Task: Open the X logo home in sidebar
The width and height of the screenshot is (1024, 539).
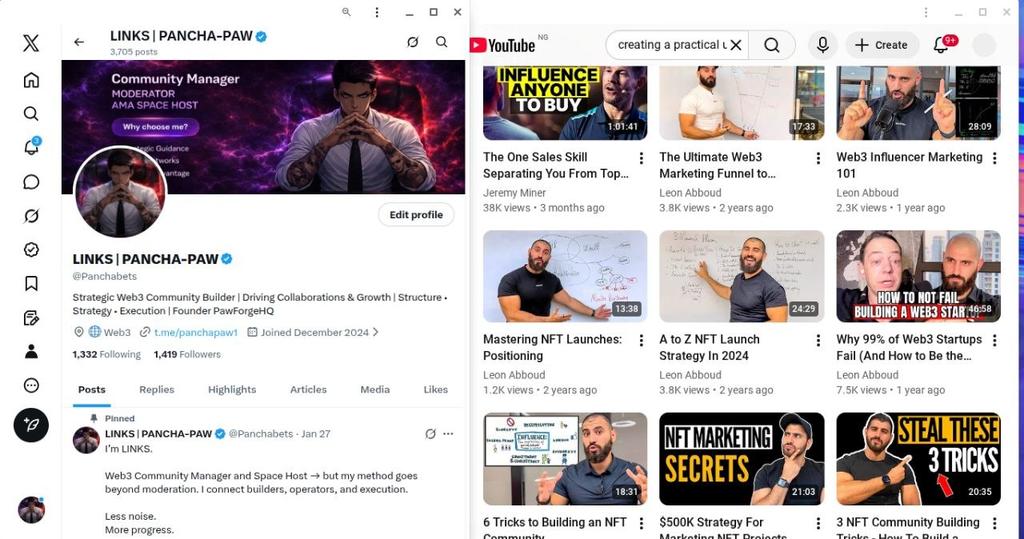Action: [x=31, y=43]
